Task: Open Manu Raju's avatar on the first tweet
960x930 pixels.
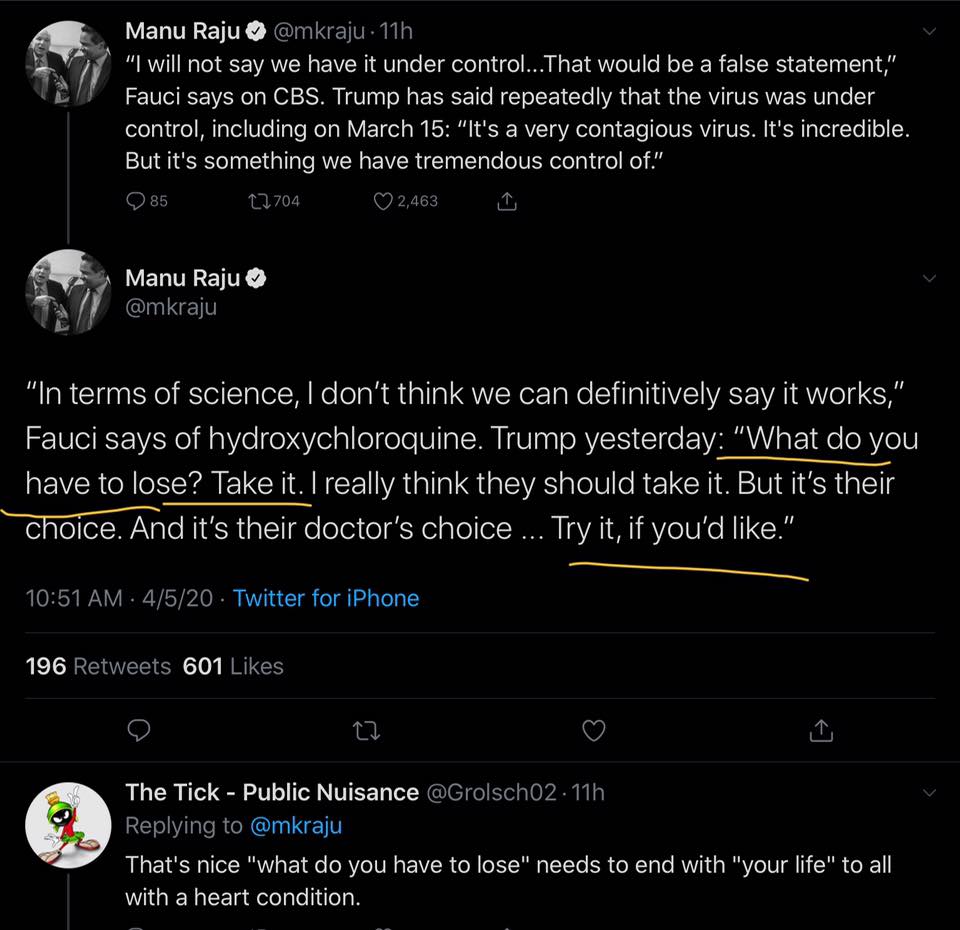Action: click(x=67, y=63)
